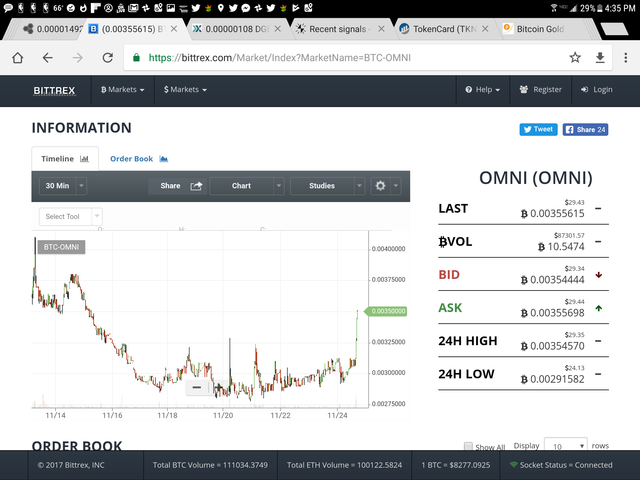Click the Tweet button
This screenshot has width=640, height=480.
click(x=538, y=129)
